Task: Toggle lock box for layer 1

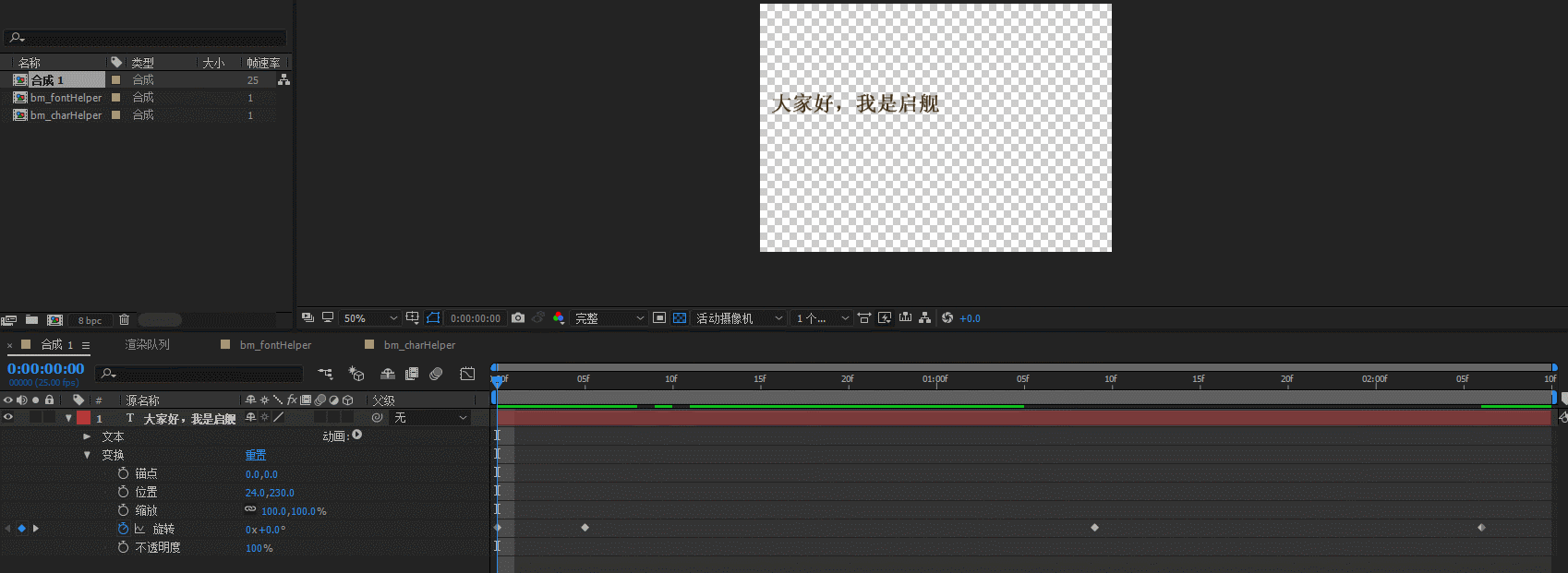Action: pos(49,417)
